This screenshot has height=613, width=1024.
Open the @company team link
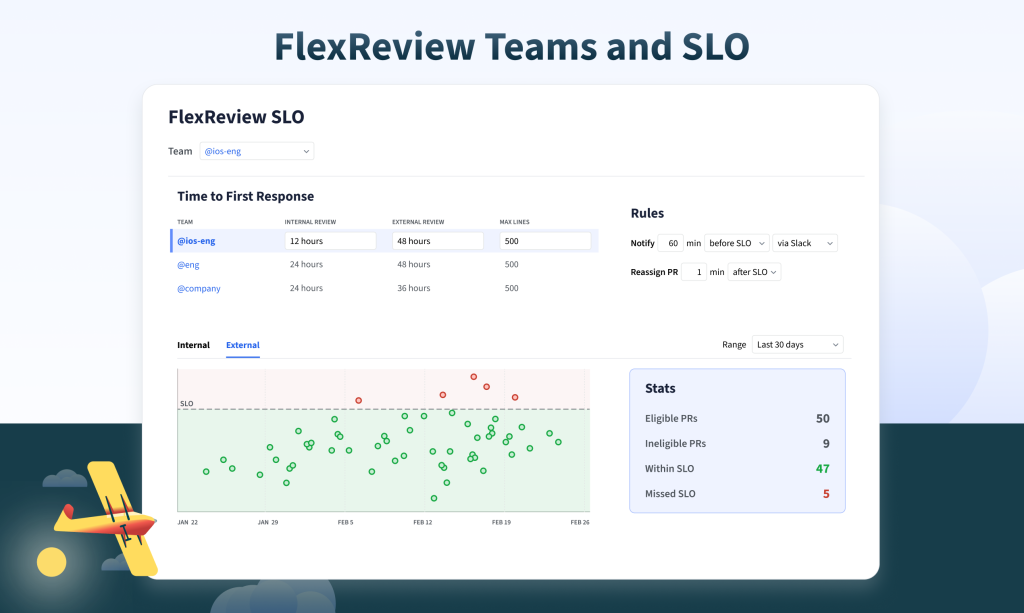click(199, 288)
